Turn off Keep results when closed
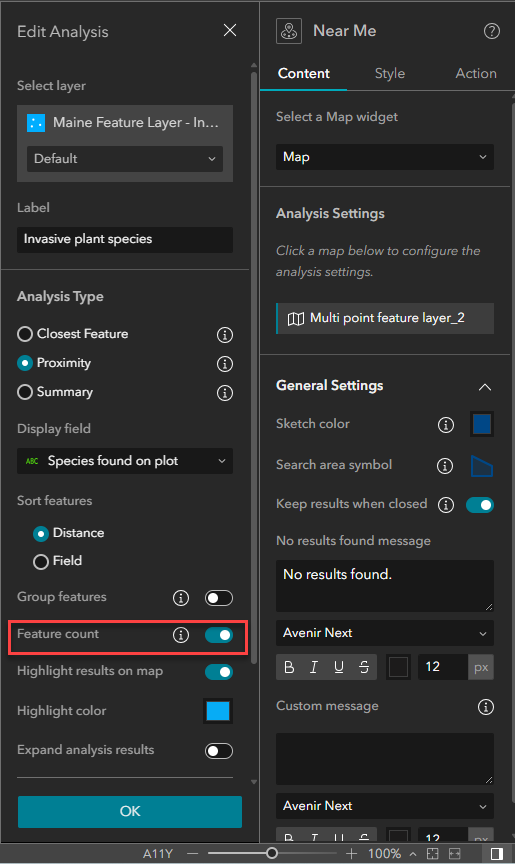This screenshot has width=515, height=864. 480,505
